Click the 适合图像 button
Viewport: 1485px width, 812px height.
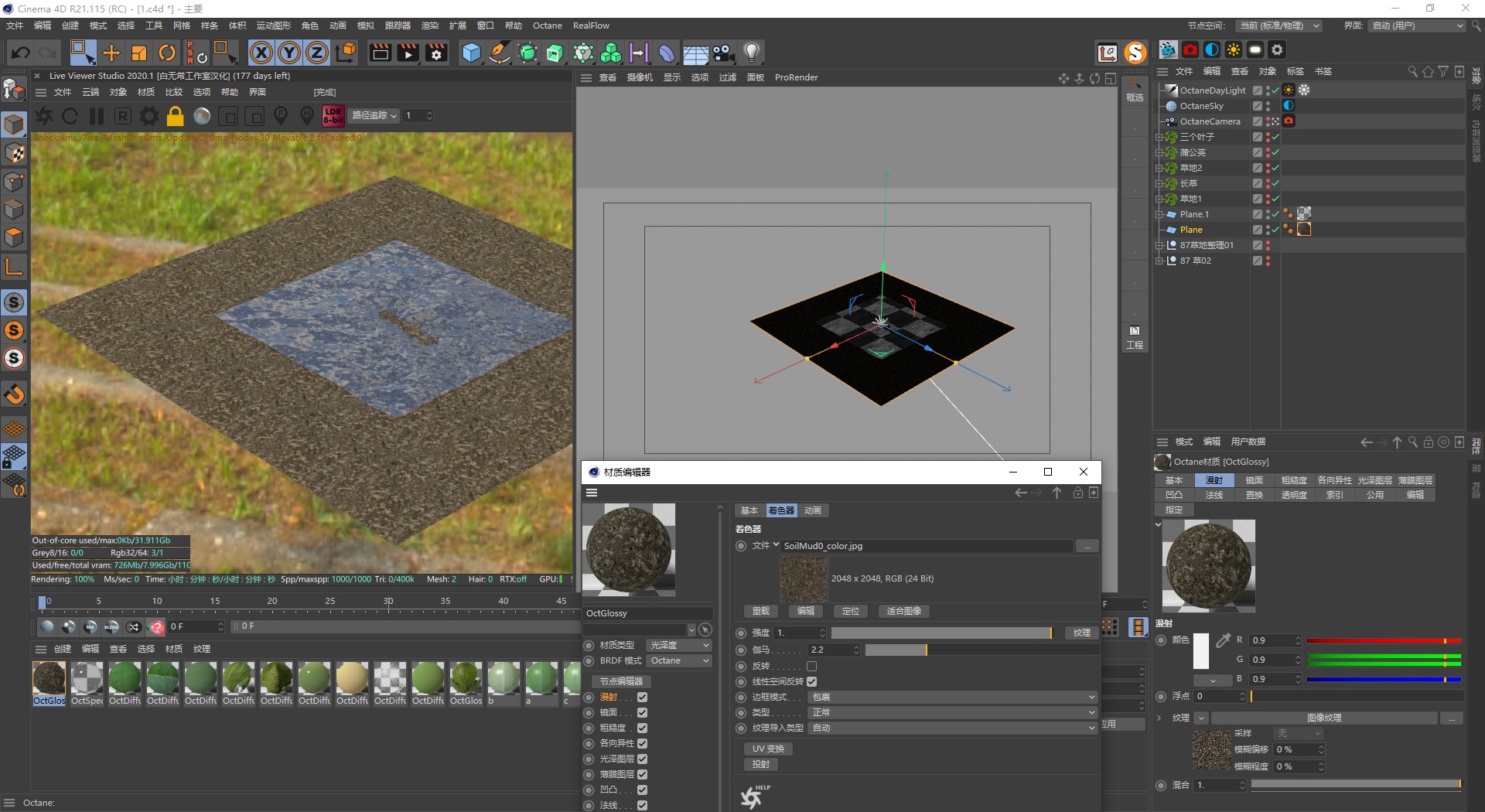pos(904,611)
